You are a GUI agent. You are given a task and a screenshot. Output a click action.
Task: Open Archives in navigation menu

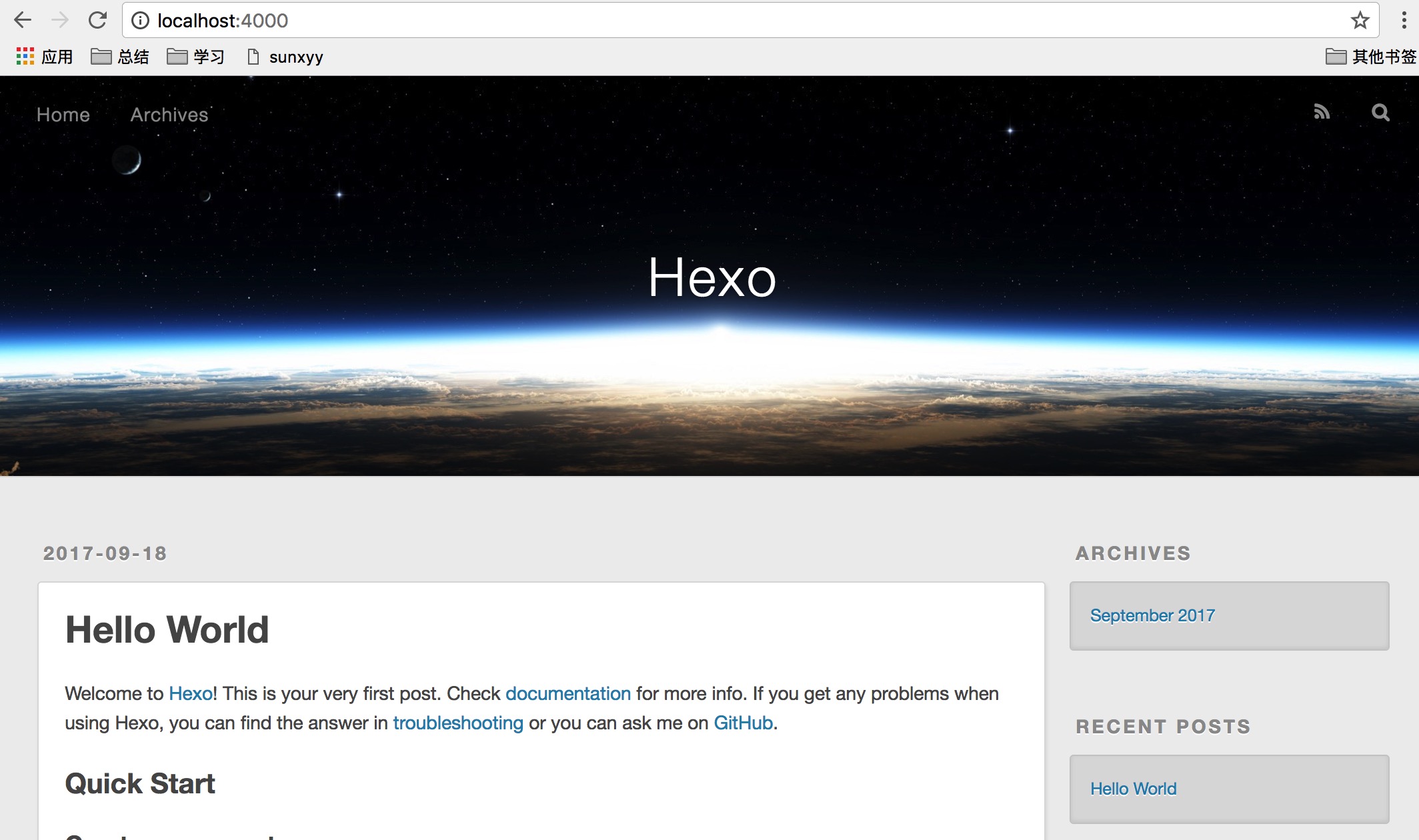tap(169, 115)
